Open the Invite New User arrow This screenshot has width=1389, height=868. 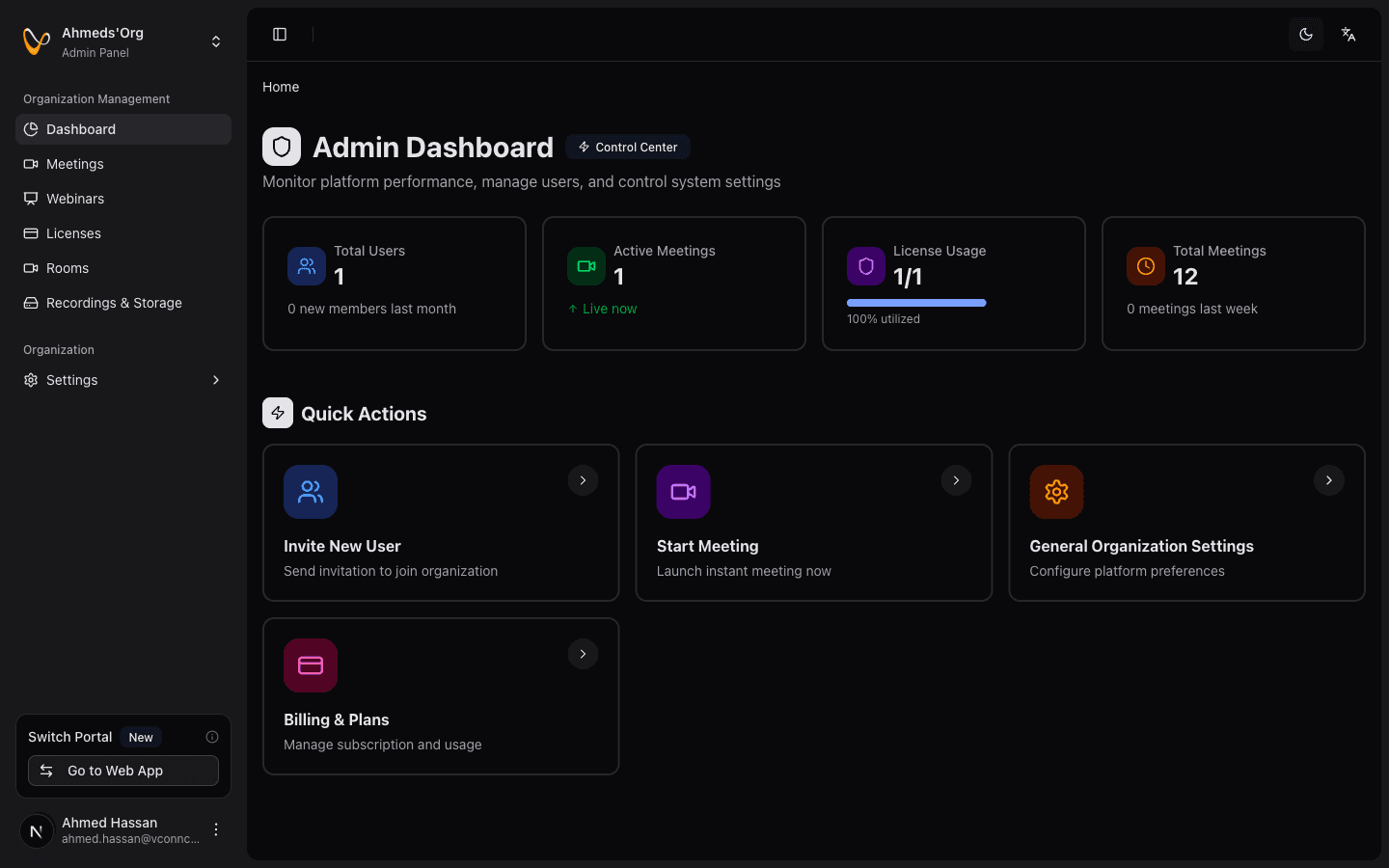(x=583, y=480)
